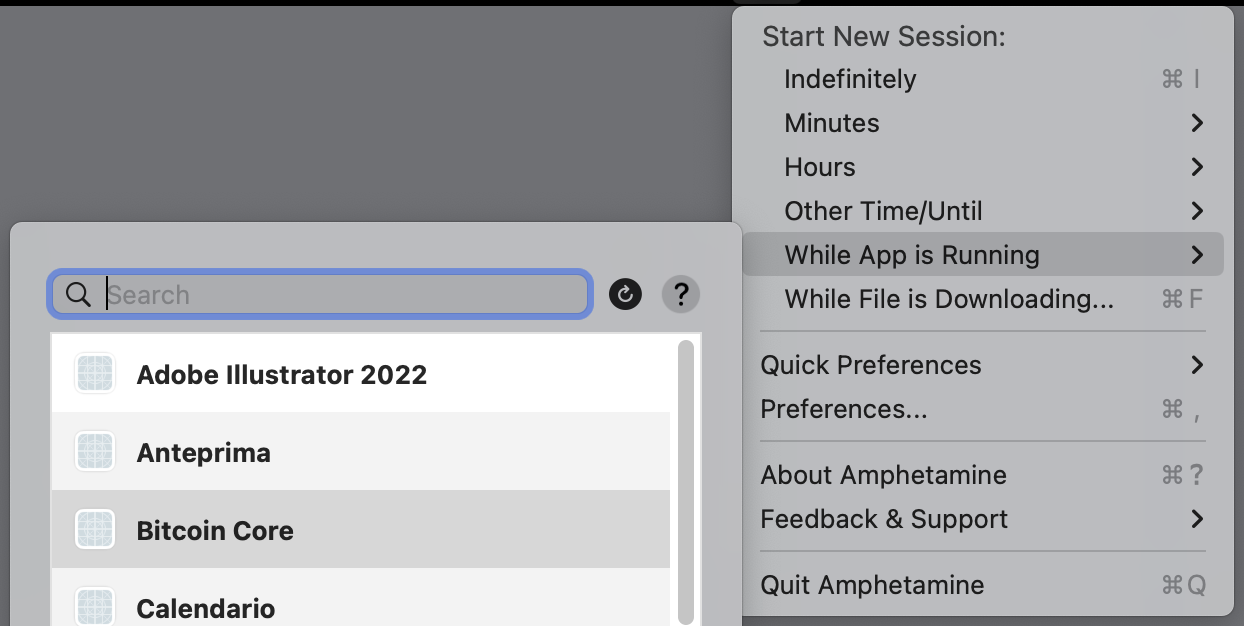The image size is (1244, 626).
Task: Expand the Minutes submenu arrow
Action: coord(1197,123)
